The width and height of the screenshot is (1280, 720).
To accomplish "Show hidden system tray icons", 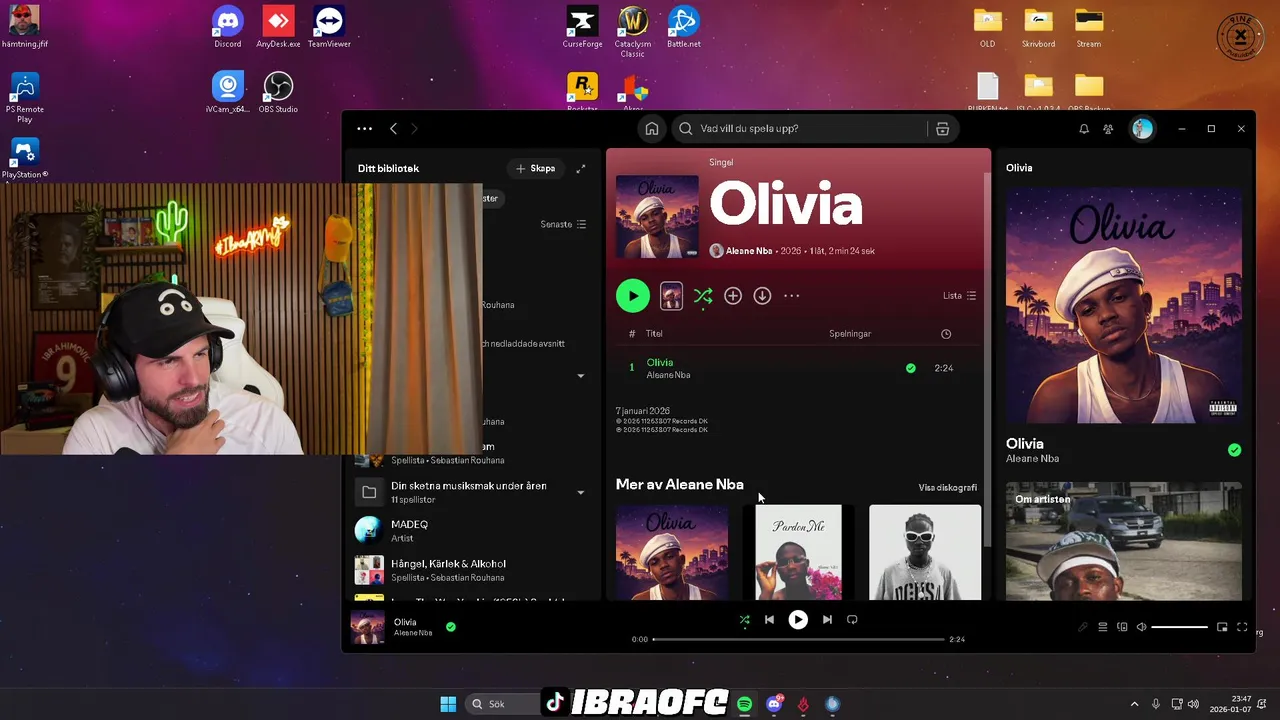I will [x=1134, y=704].
